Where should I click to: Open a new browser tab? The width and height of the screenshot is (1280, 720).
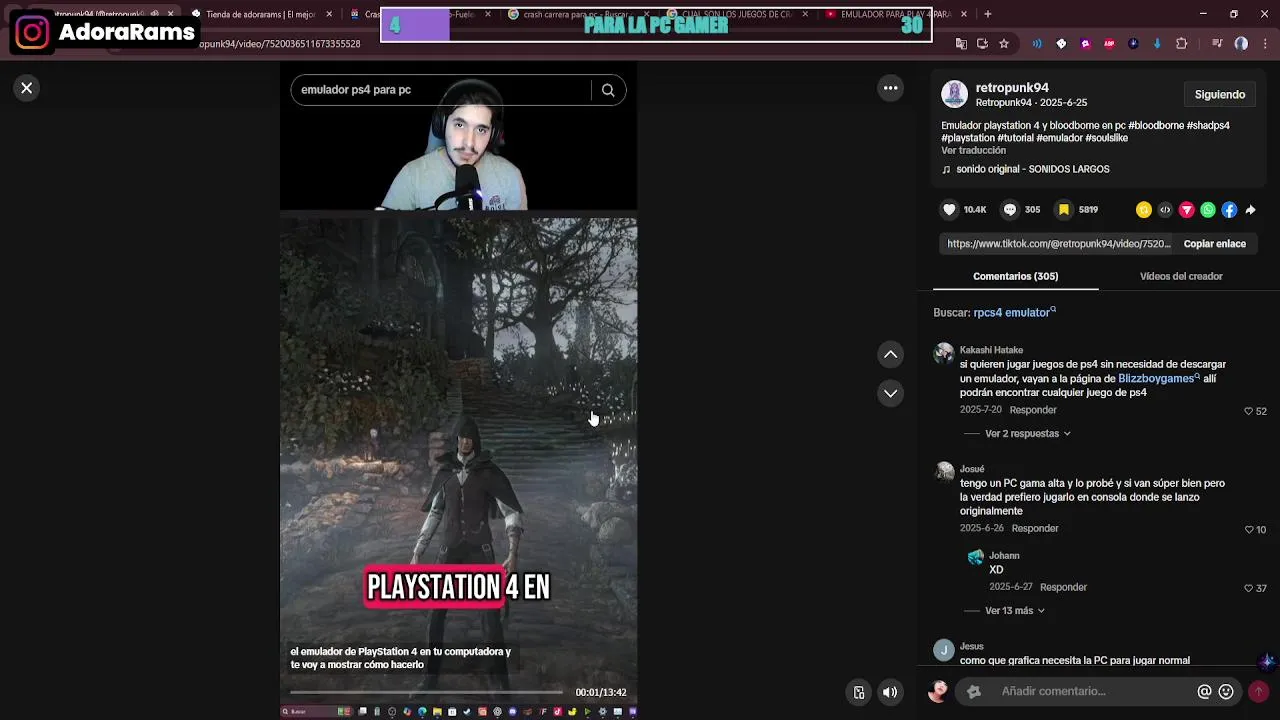987,14
